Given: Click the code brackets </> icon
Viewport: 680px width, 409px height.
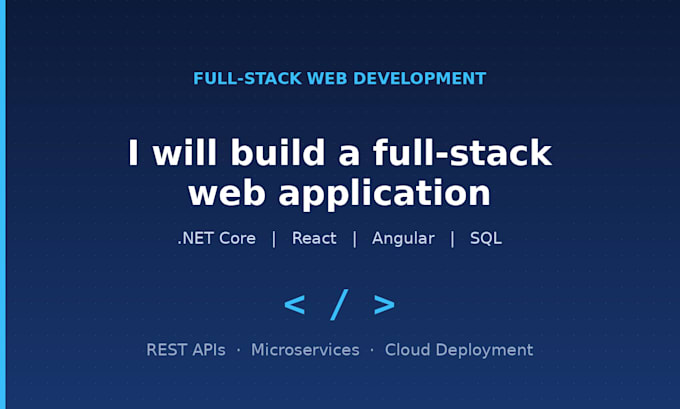Looking at the screenshot, I should click(340, 304).
